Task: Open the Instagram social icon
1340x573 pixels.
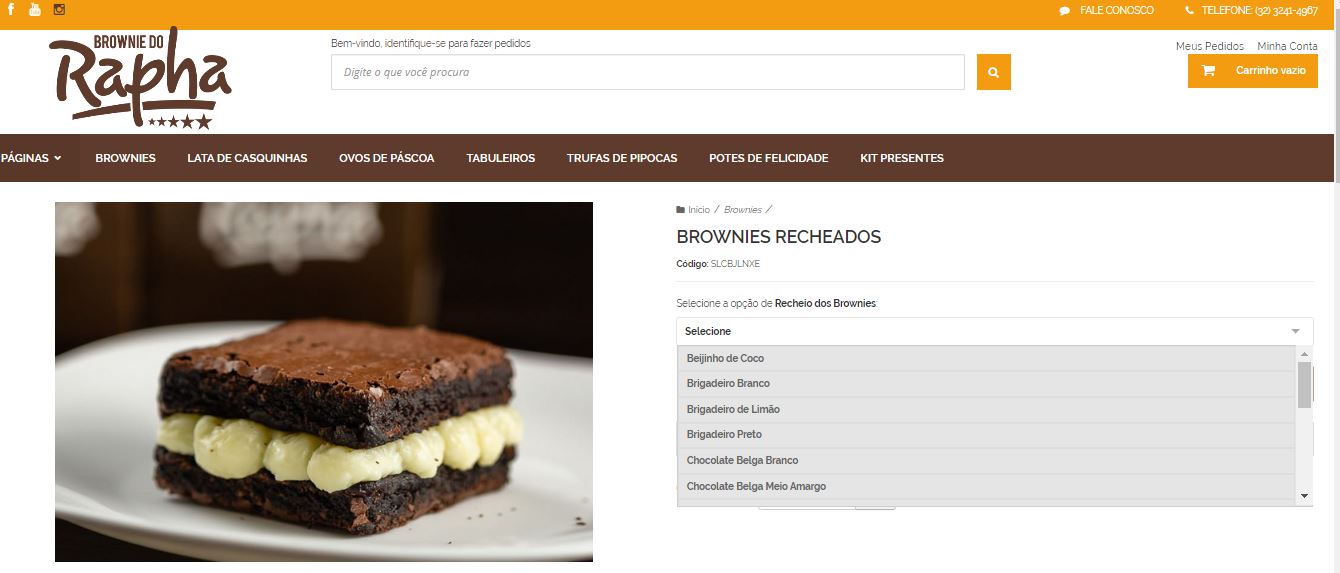Action: coord(59,10)
